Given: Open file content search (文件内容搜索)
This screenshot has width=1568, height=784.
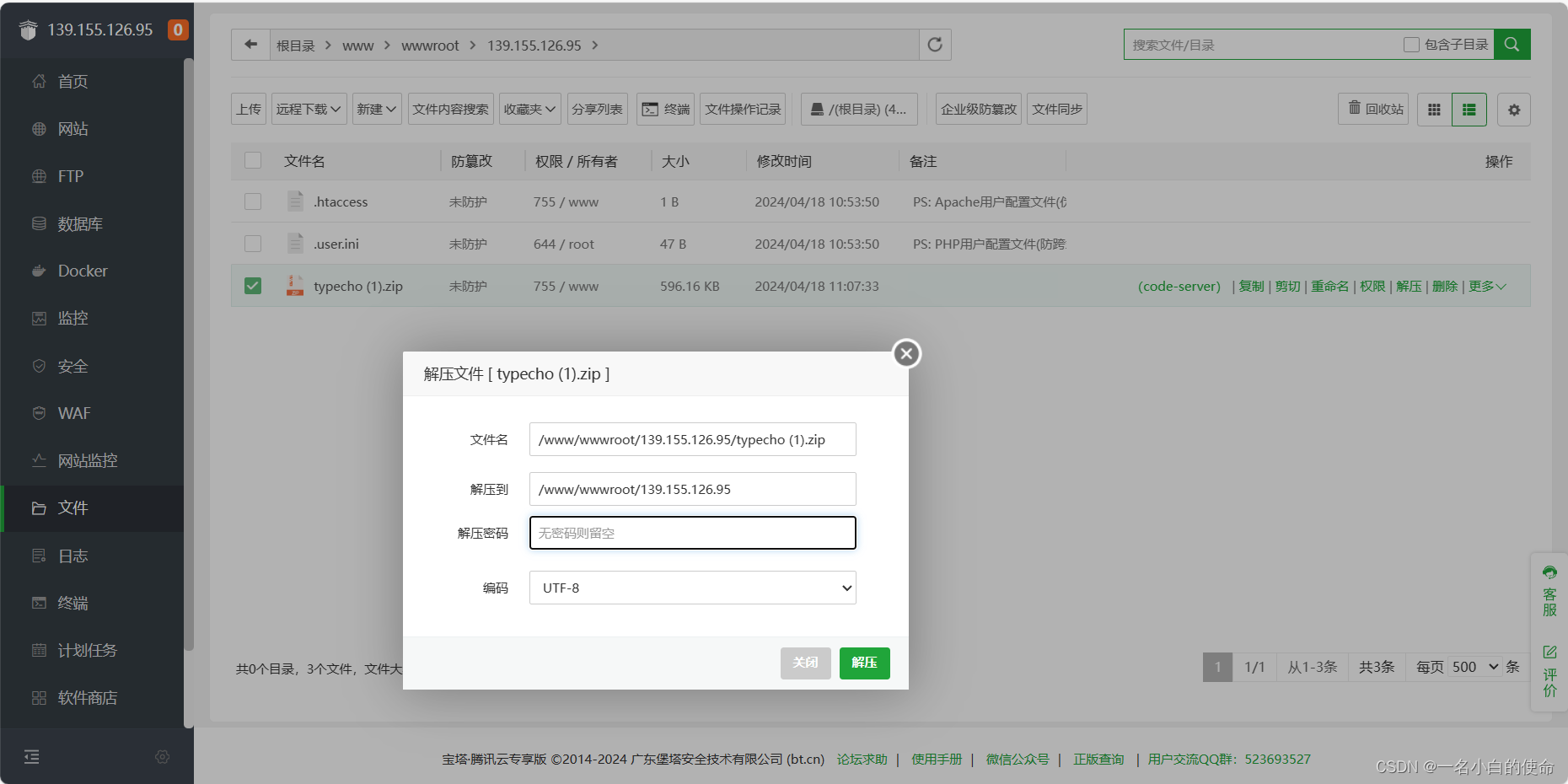Looking at the screenshot, I should [x=450, y=109].
